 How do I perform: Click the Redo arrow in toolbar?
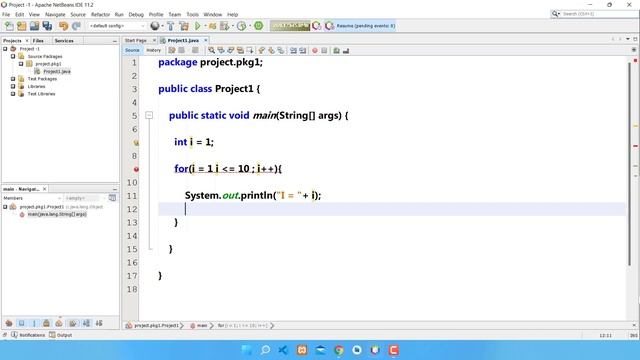pos(76,26)
